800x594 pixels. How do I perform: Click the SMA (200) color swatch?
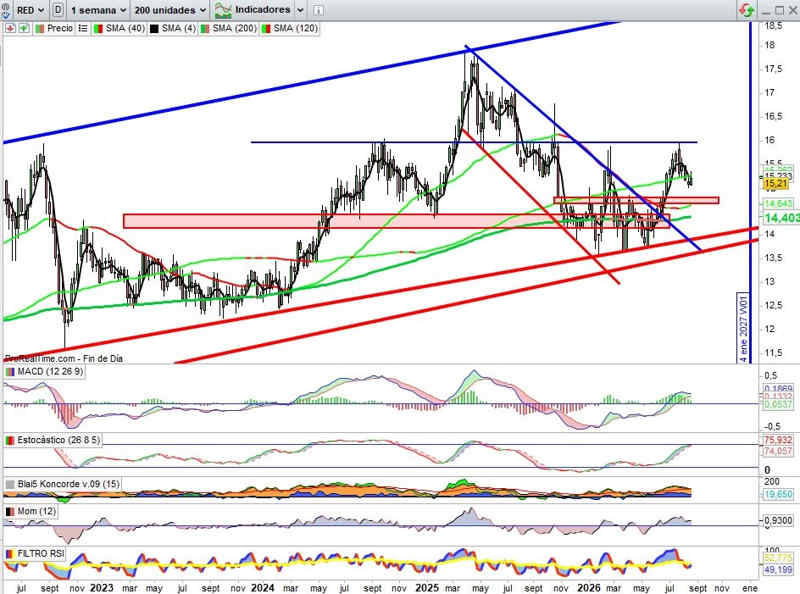205,29
